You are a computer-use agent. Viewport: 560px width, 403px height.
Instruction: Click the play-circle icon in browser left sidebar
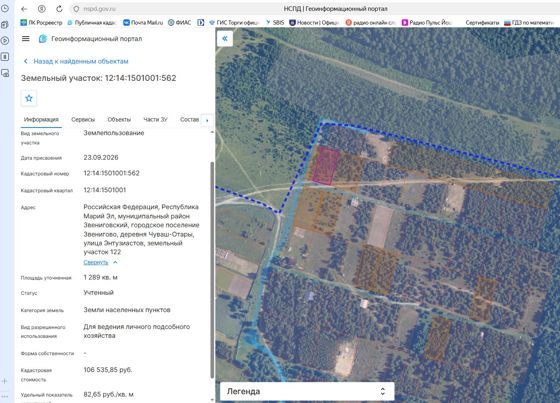point(5,40)
